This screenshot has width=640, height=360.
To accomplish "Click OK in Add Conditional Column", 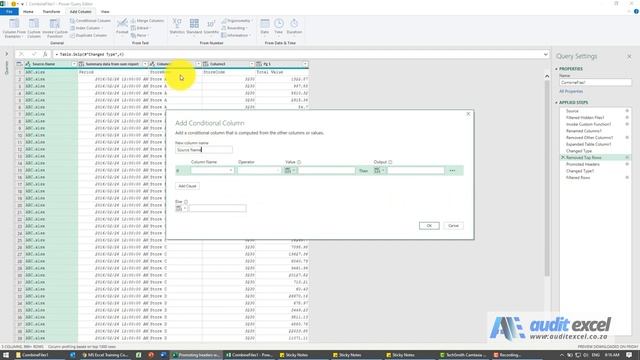I will click(x=429, y=226).
